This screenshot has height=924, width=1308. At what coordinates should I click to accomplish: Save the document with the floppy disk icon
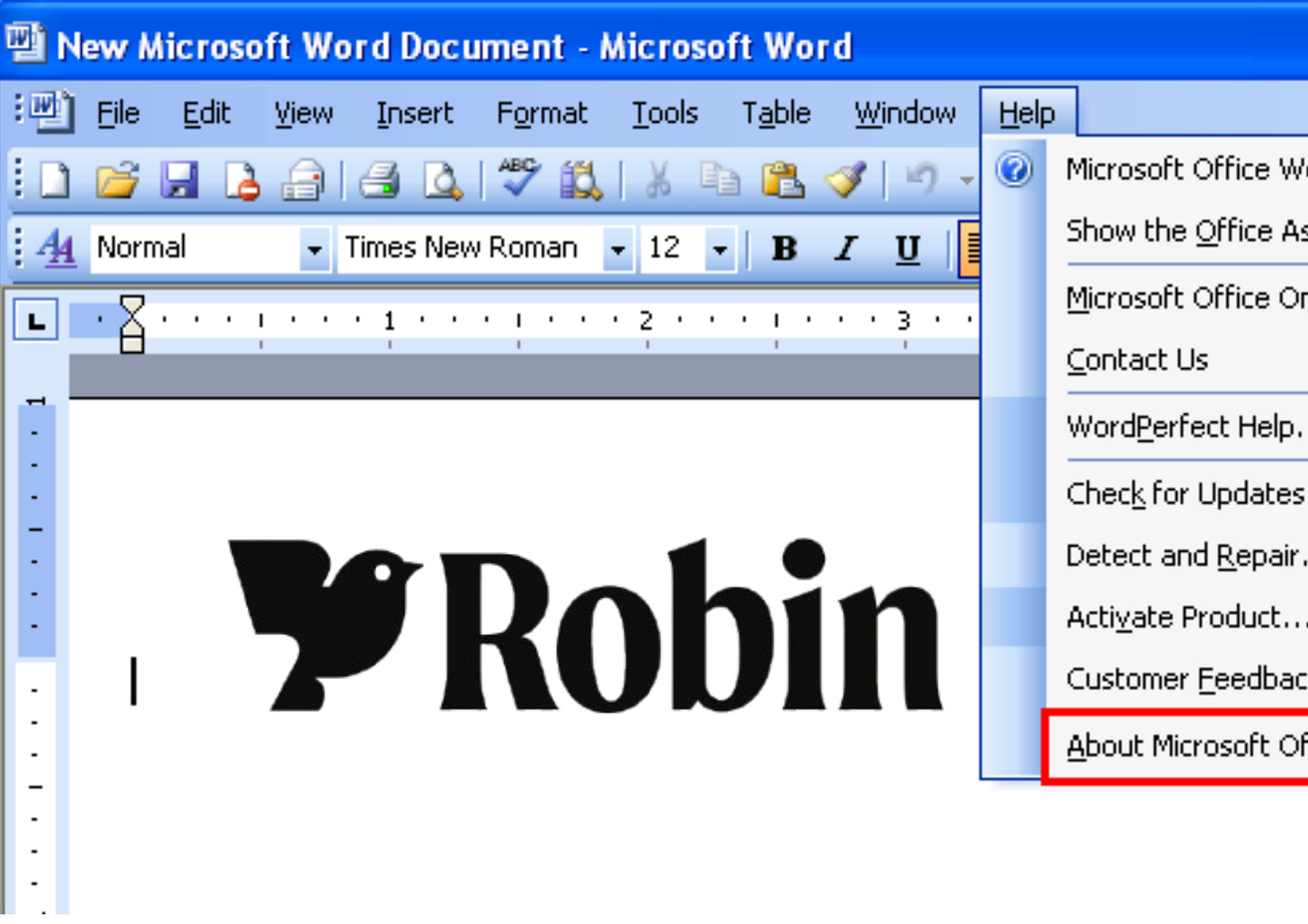[180, 180]
